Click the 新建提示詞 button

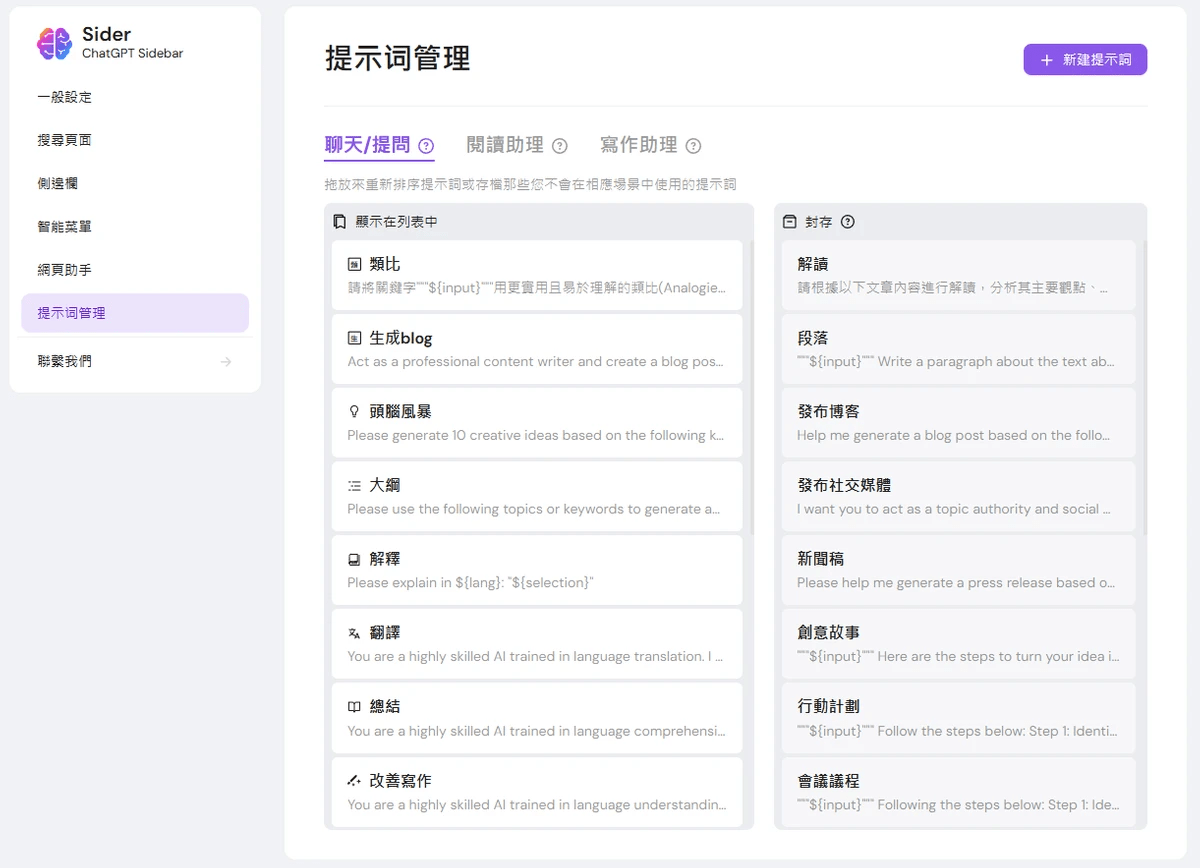click(x=1084, y=59)
